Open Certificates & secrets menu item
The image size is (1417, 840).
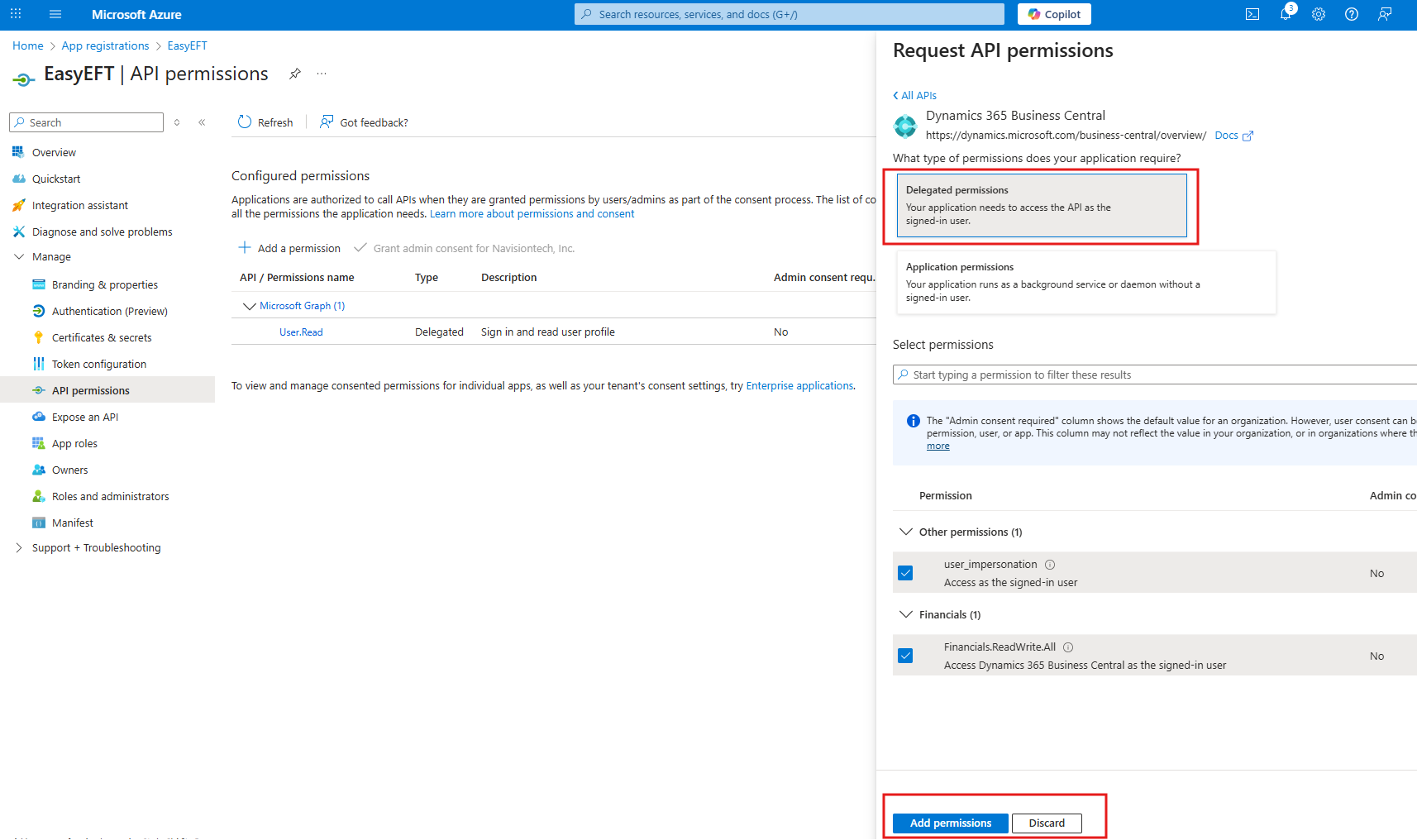[x=102, y=337]
